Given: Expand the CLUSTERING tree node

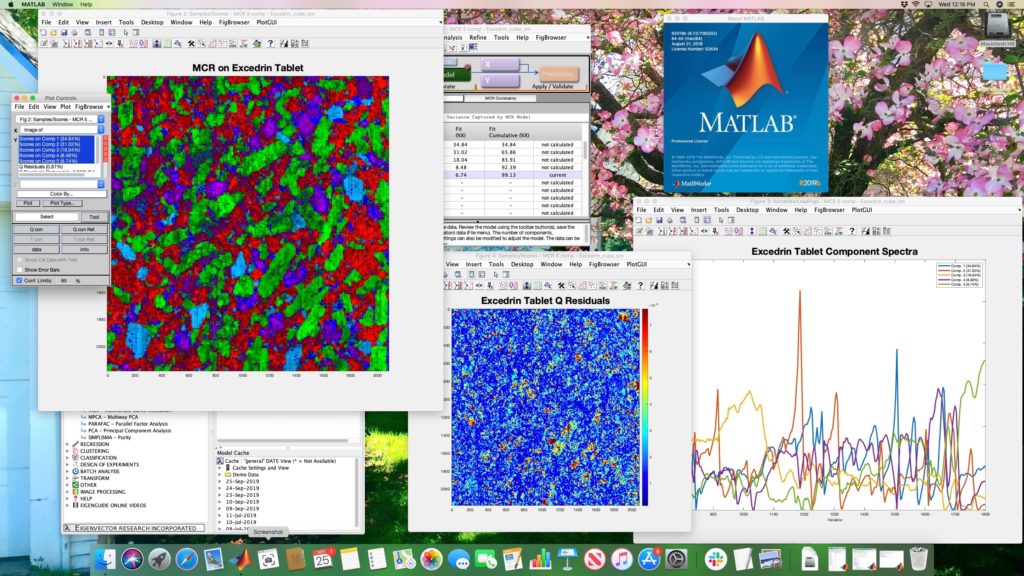Looking at the screenshot, I should 67,451.
